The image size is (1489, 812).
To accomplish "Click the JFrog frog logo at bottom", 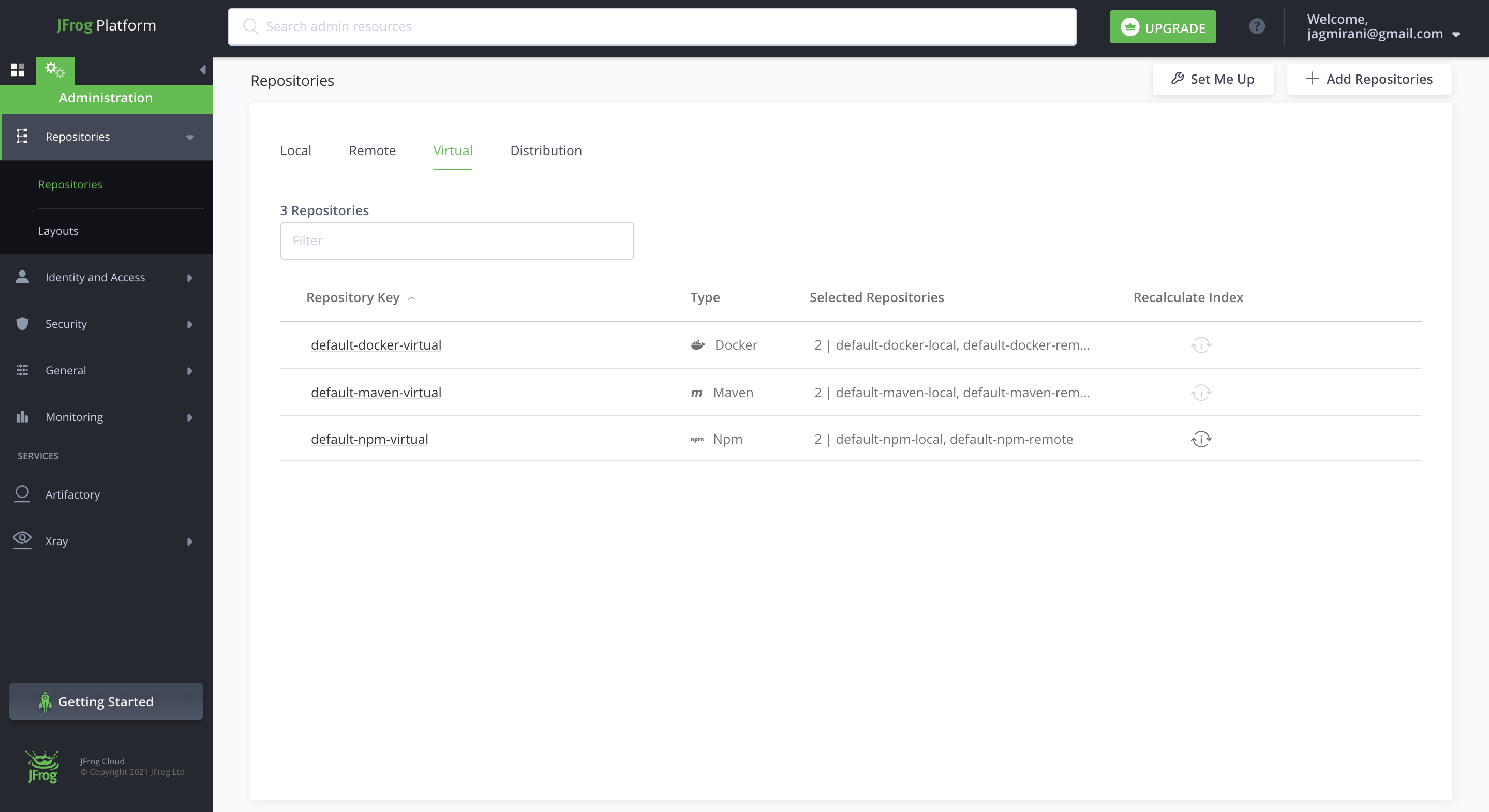I will point(41,766).
